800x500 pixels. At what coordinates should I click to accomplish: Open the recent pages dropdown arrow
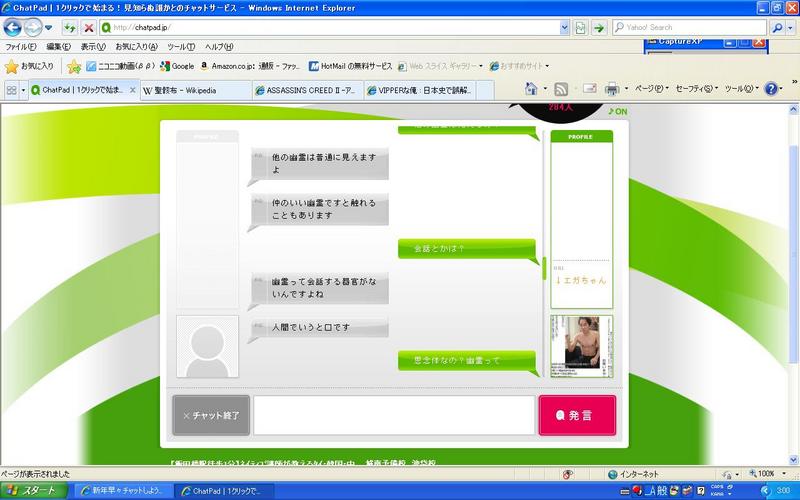48,28
